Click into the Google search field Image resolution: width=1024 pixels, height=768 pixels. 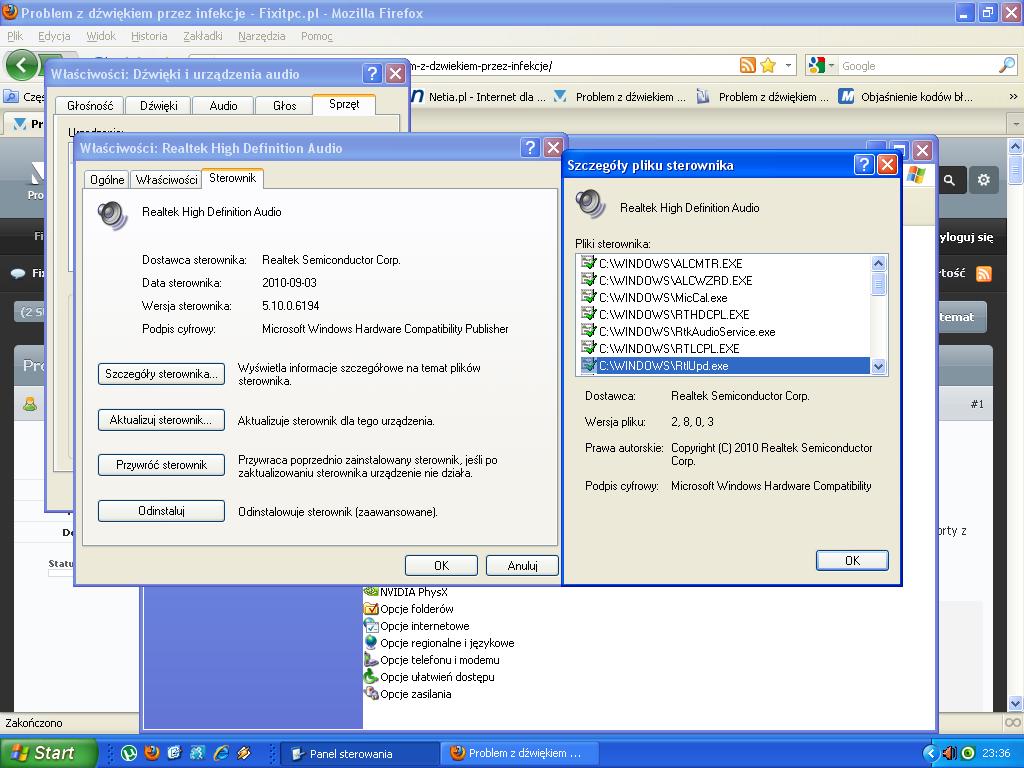(918, 65)
